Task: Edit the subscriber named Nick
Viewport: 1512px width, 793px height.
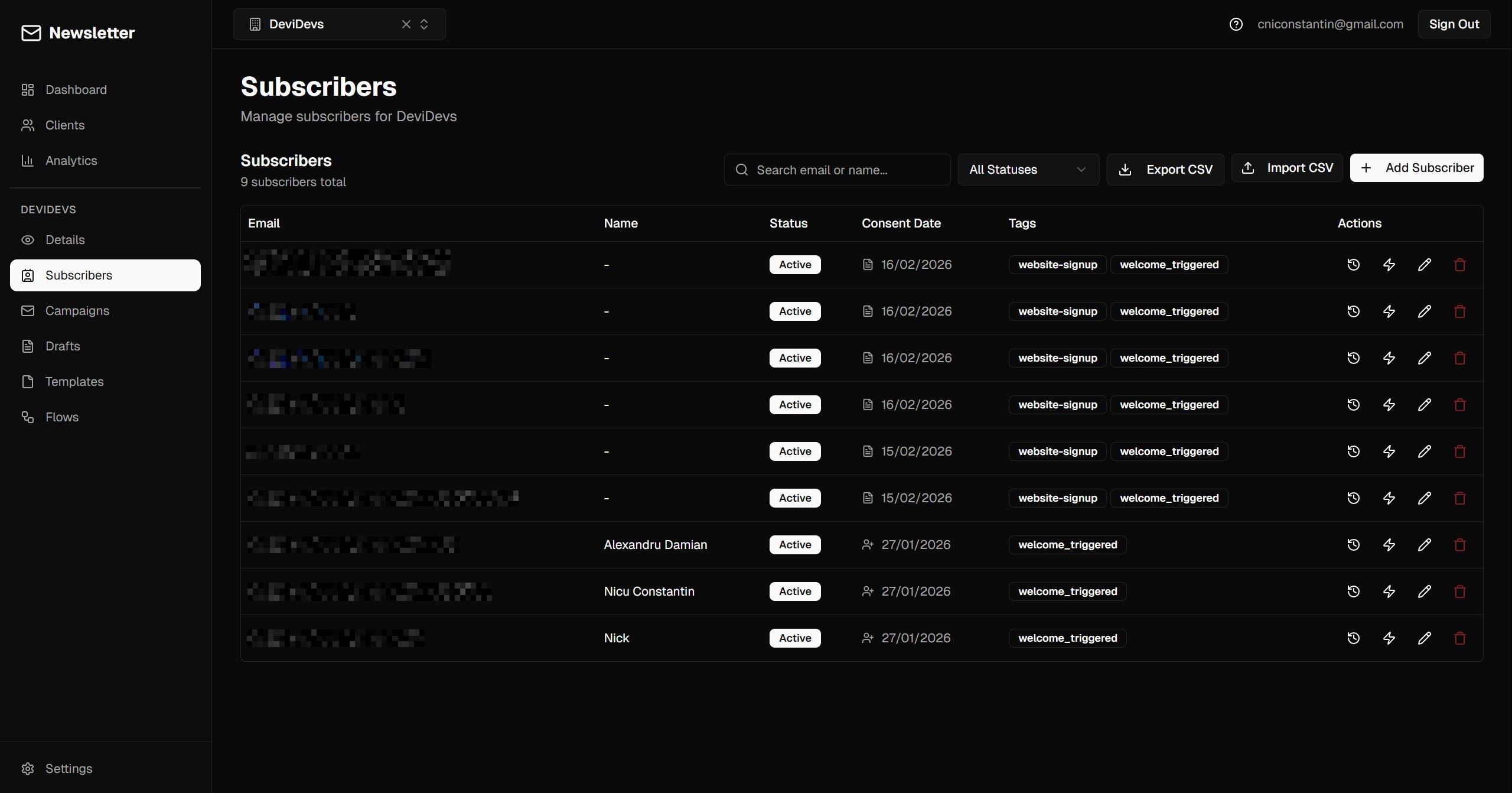Action: coord(1424,638)
